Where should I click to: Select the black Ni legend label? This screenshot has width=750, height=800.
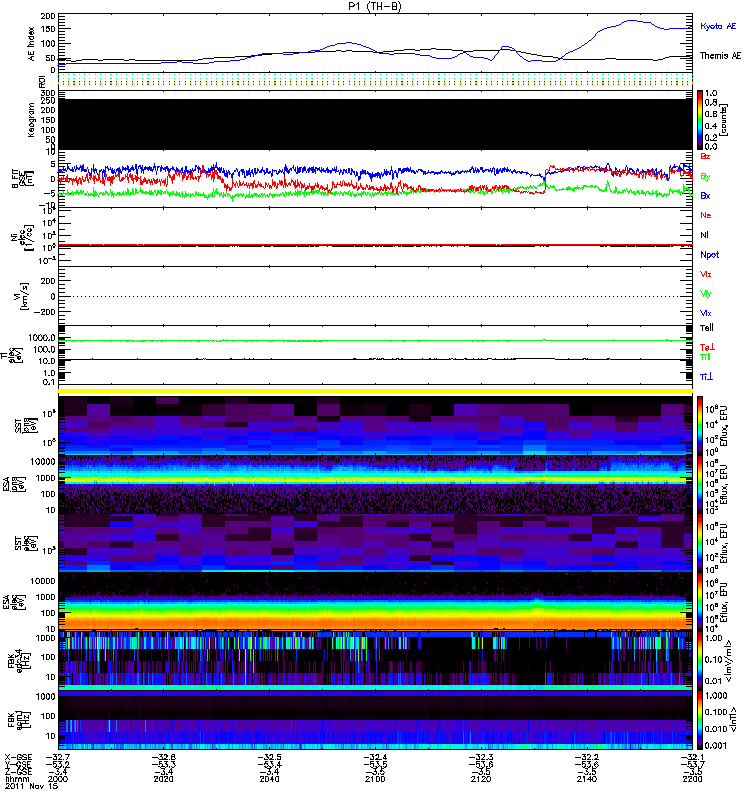tap(704, 235)
